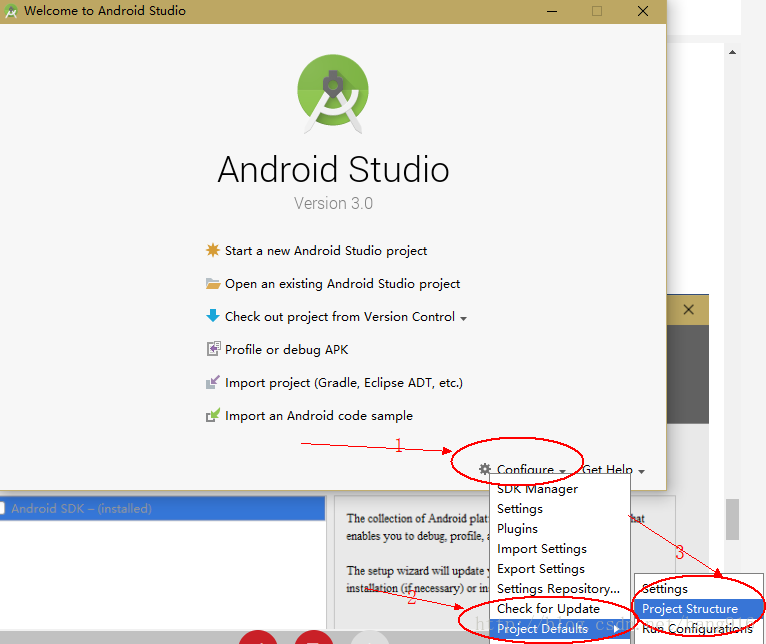Click the 'The collection of Android plat' description text

417,518
